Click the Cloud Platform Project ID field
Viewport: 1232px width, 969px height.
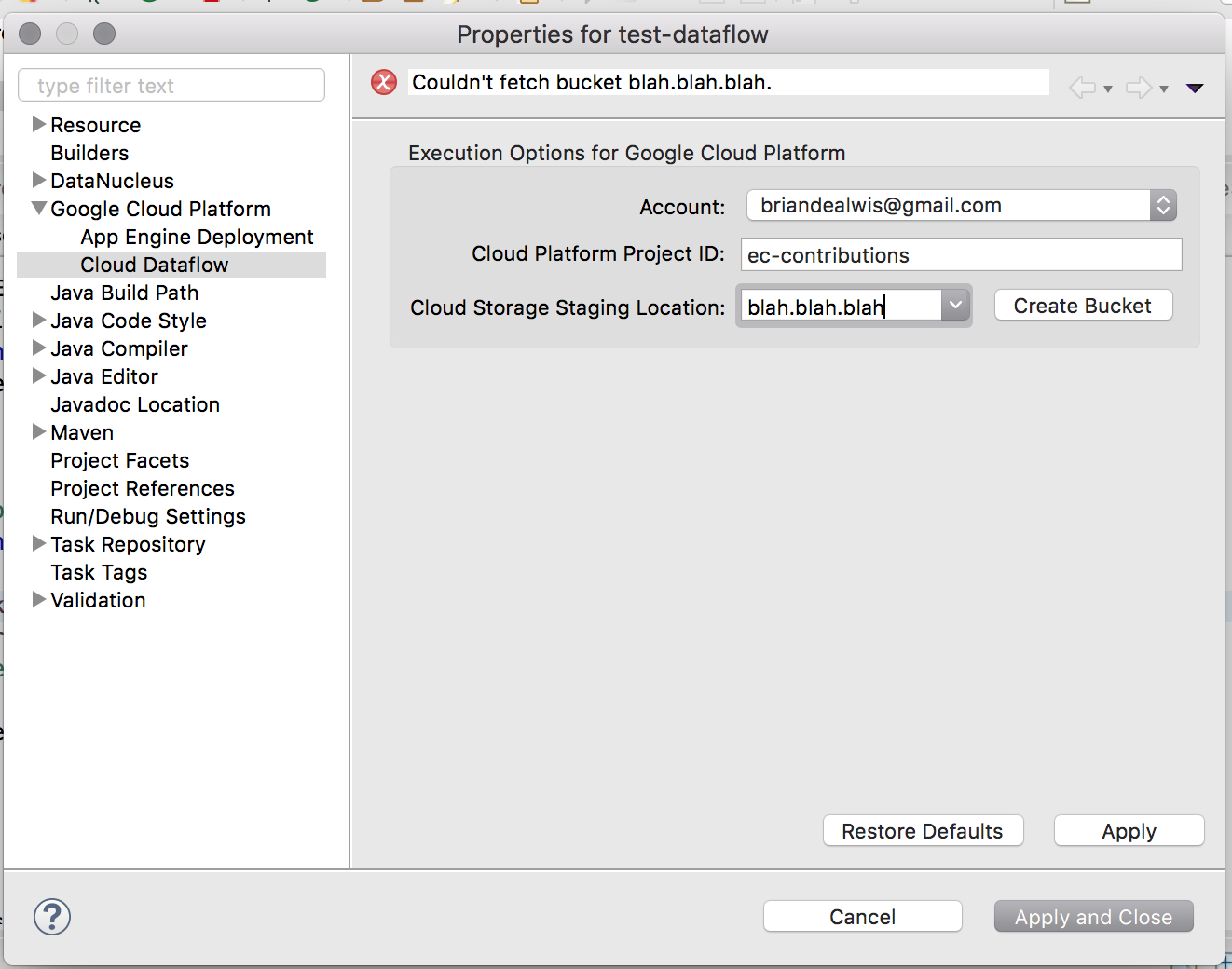coord(960,254)
